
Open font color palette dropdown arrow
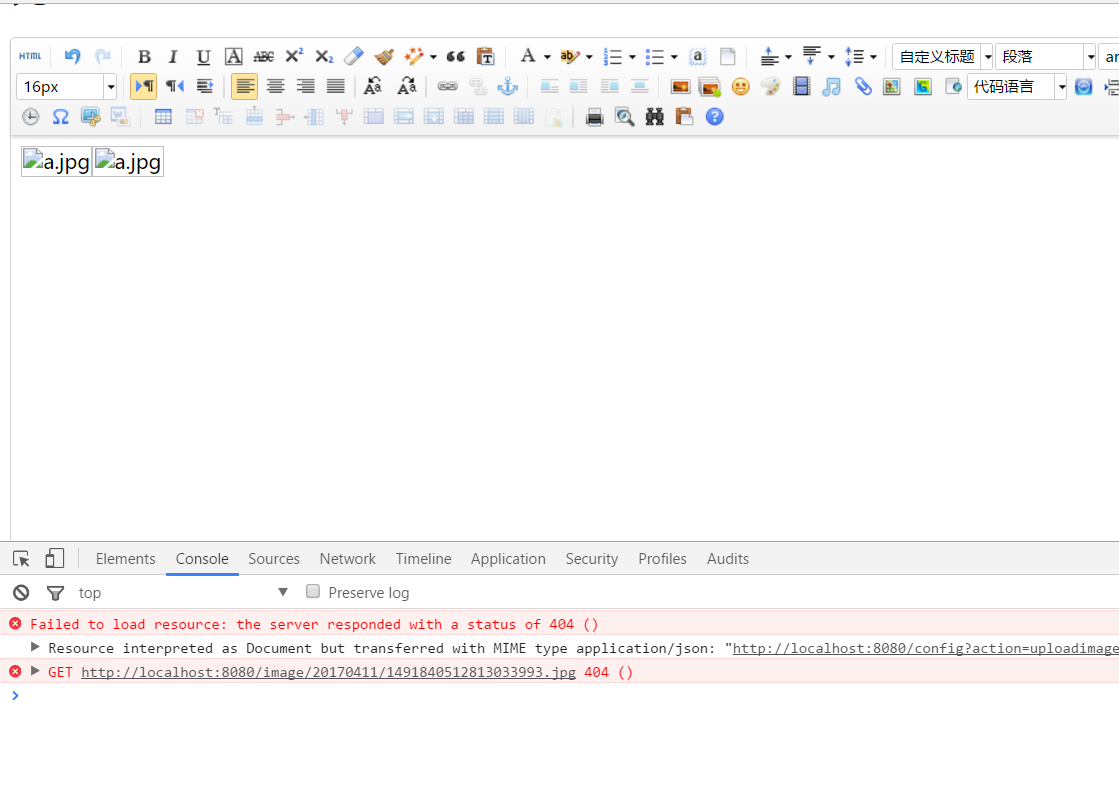point(547,56)
